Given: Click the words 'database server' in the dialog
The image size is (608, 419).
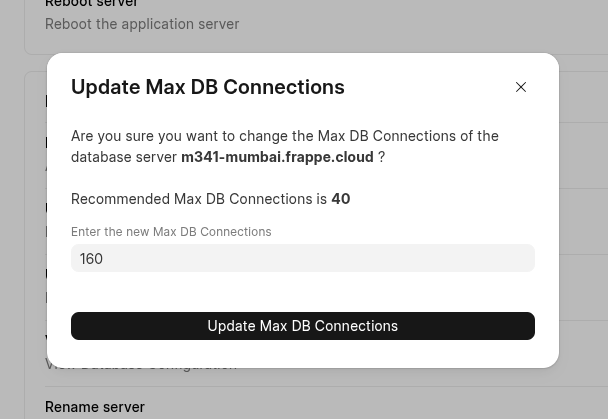Looking at the screenshot, I should click(124, 157).
